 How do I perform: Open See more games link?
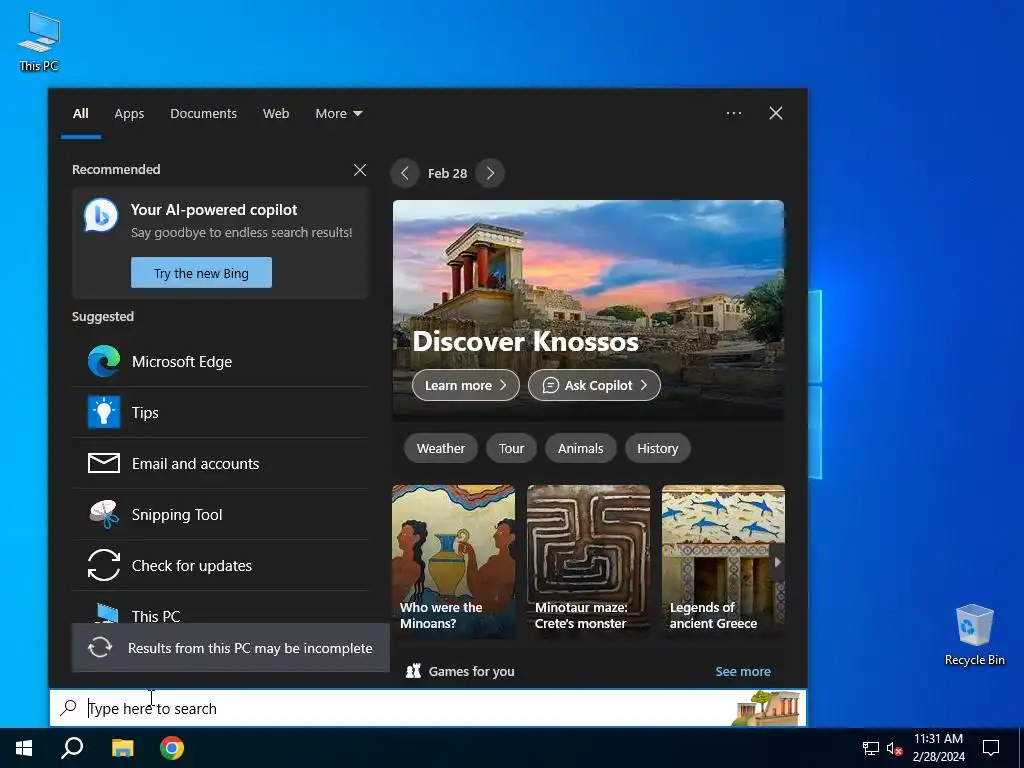[743, 671]
